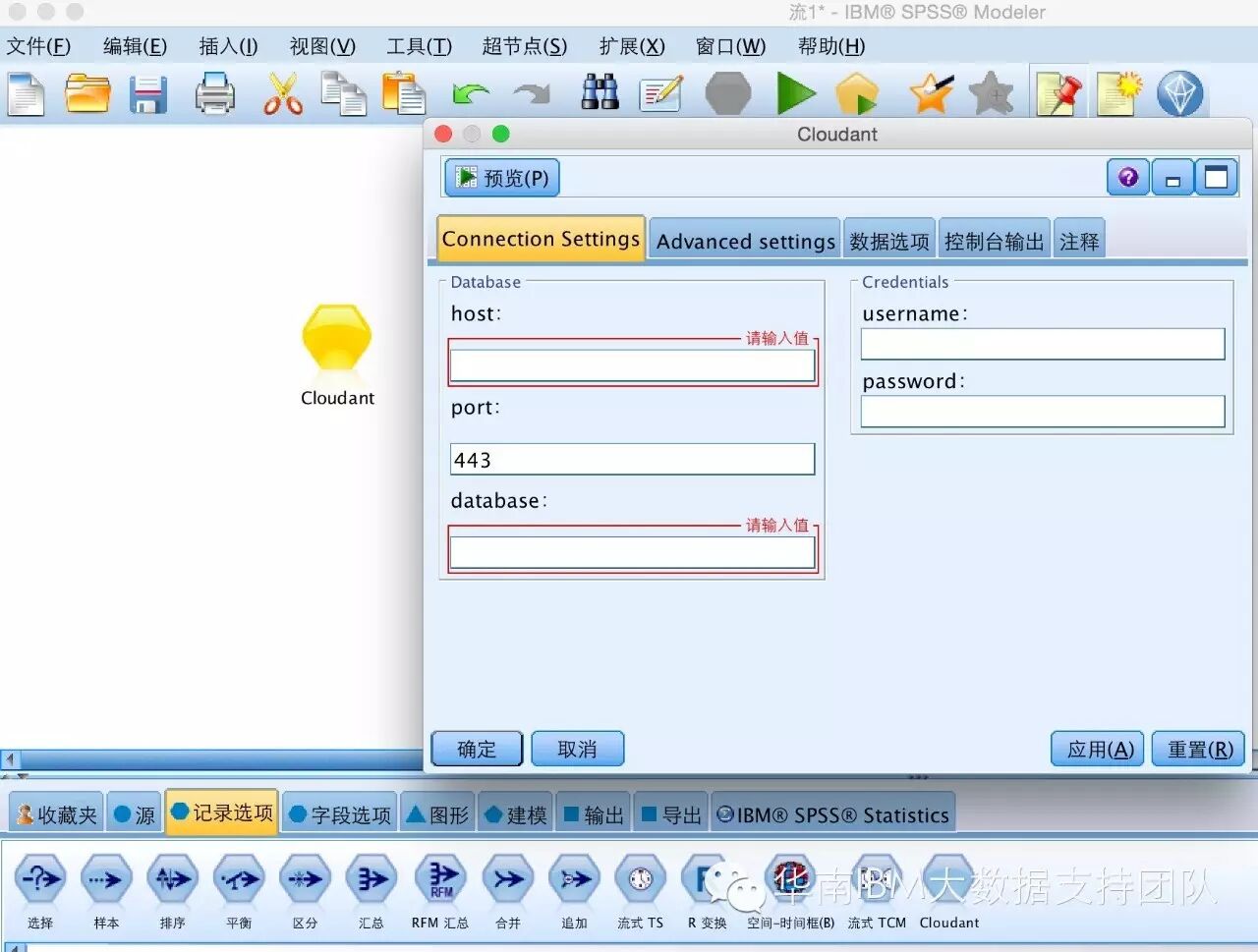The width and height of the screenshot is (1258, 952).
Task: Switch to the Connection Settings tab
Action: tap(541, 239)
